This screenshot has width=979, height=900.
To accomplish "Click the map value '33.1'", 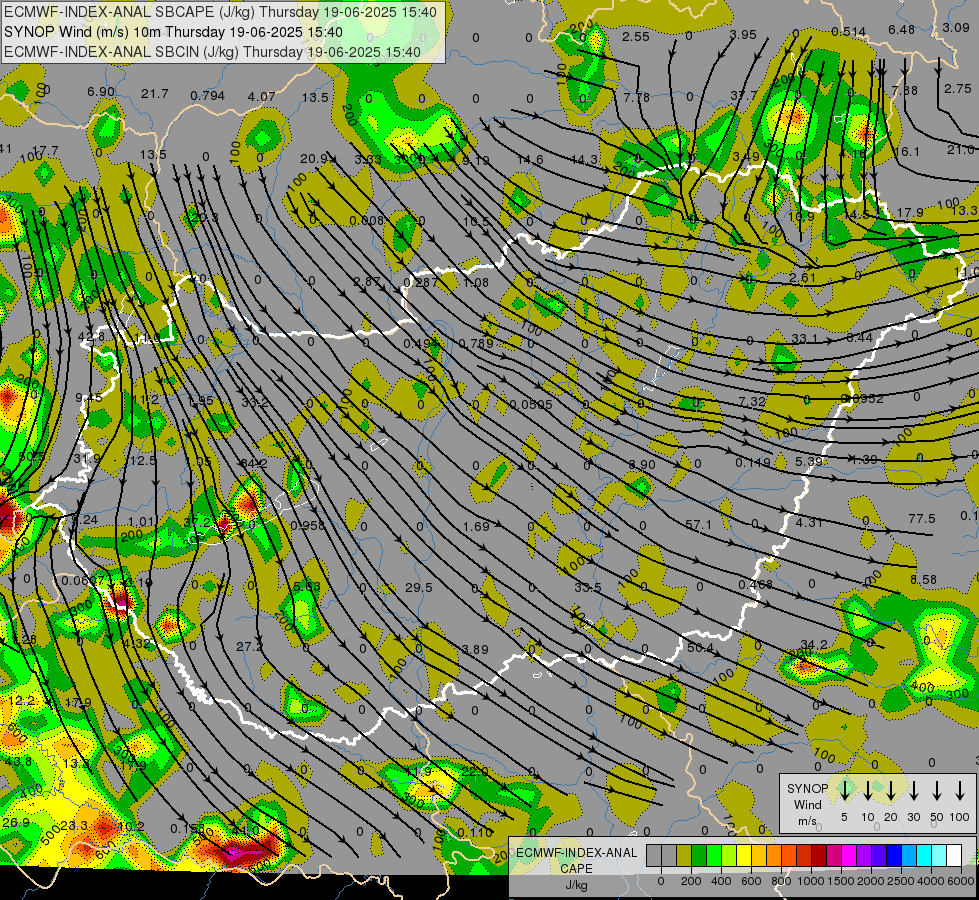I will point(804,339).
